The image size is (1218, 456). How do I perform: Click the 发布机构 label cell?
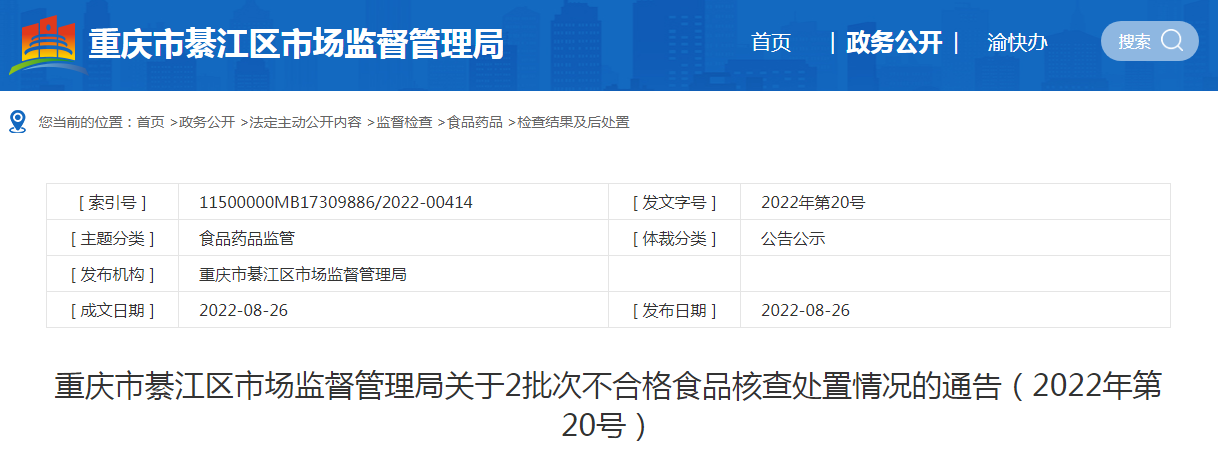(x=112, y=274)
